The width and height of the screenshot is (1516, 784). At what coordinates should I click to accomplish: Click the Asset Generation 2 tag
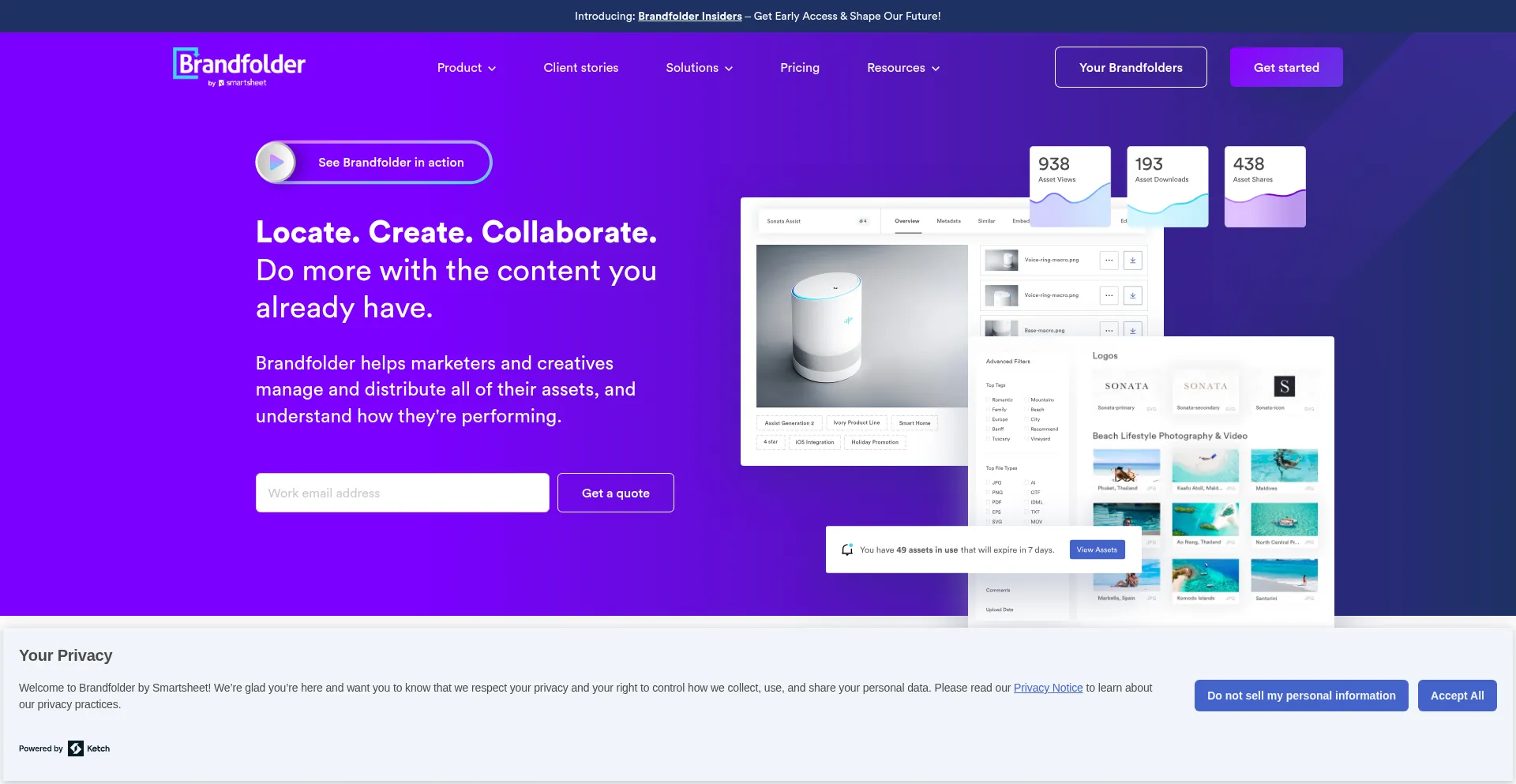pyautogui.click(x=790, y=423)
